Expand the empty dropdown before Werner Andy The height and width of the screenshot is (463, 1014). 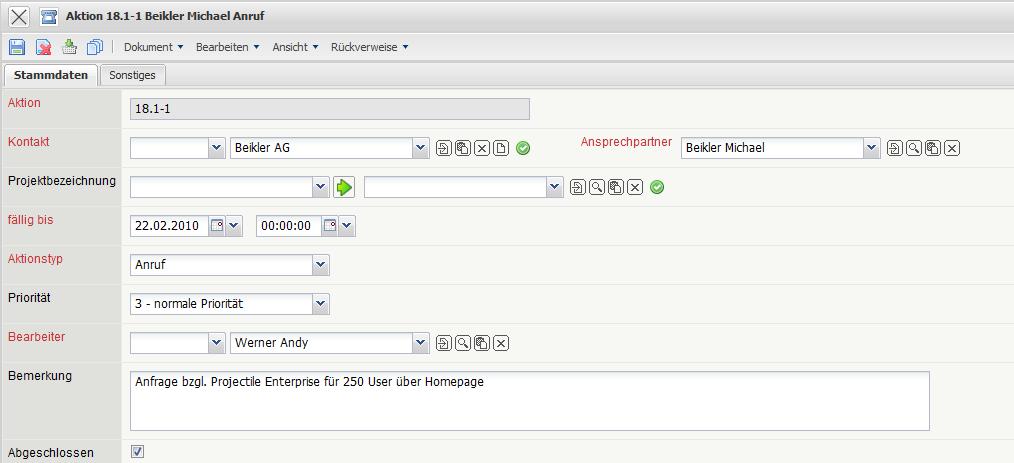pyautogui.click(x=216, y=343)
